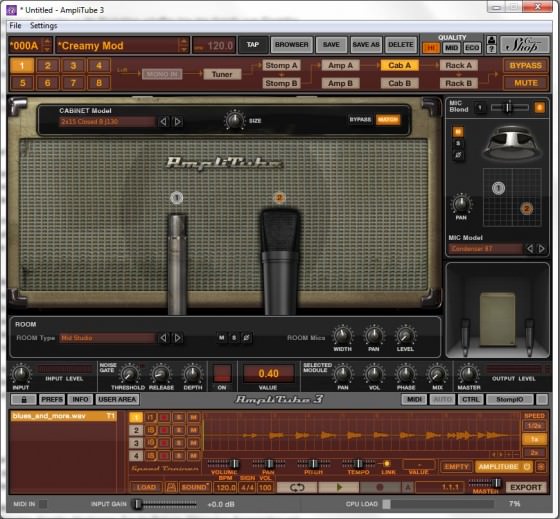This screenshot has width=560, height=519.
Task: Open the Settings menu
Action: tap(44, 26)
